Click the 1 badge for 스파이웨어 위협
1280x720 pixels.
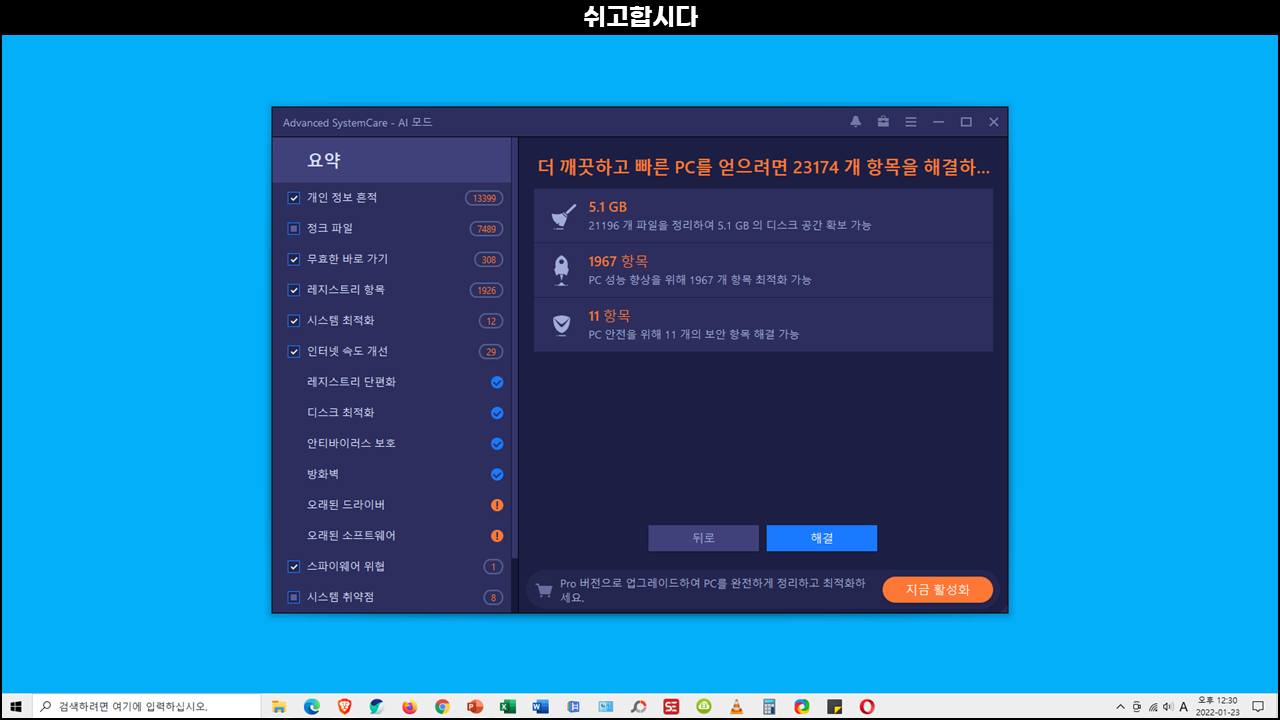(493, 567)
